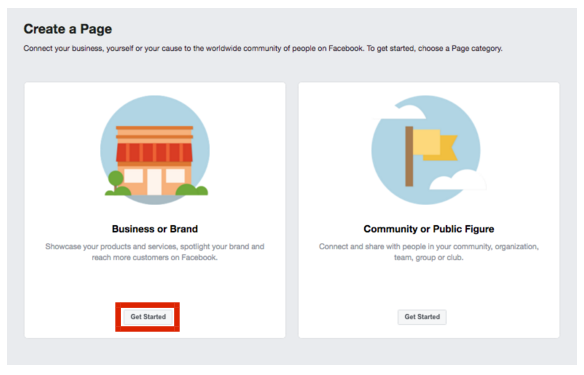This screenshot has width=584, height=375.
Task: Click the white cloud below the flag
Action: coord(458,180)
